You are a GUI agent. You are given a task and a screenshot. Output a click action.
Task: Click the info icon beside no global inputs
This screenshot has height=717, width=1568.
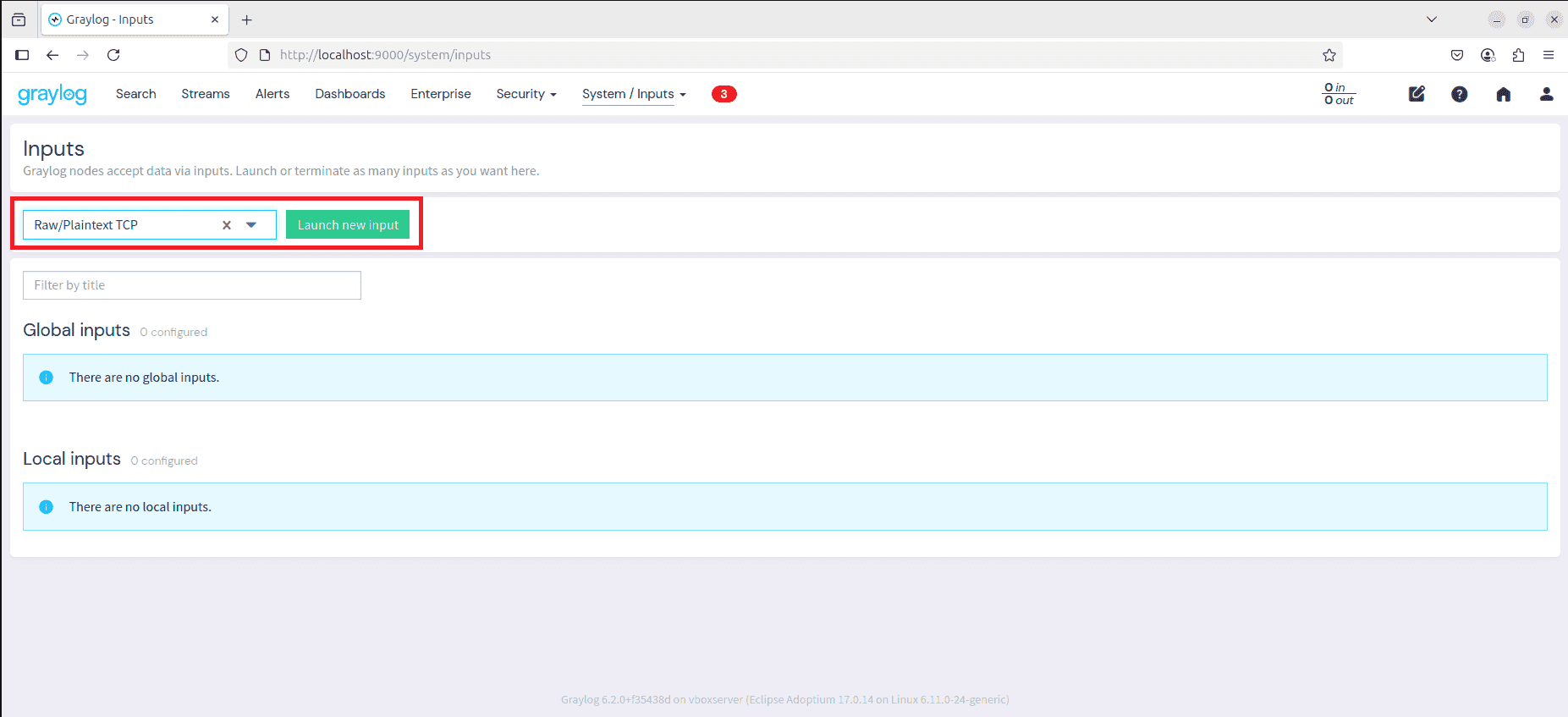(47, 378)
